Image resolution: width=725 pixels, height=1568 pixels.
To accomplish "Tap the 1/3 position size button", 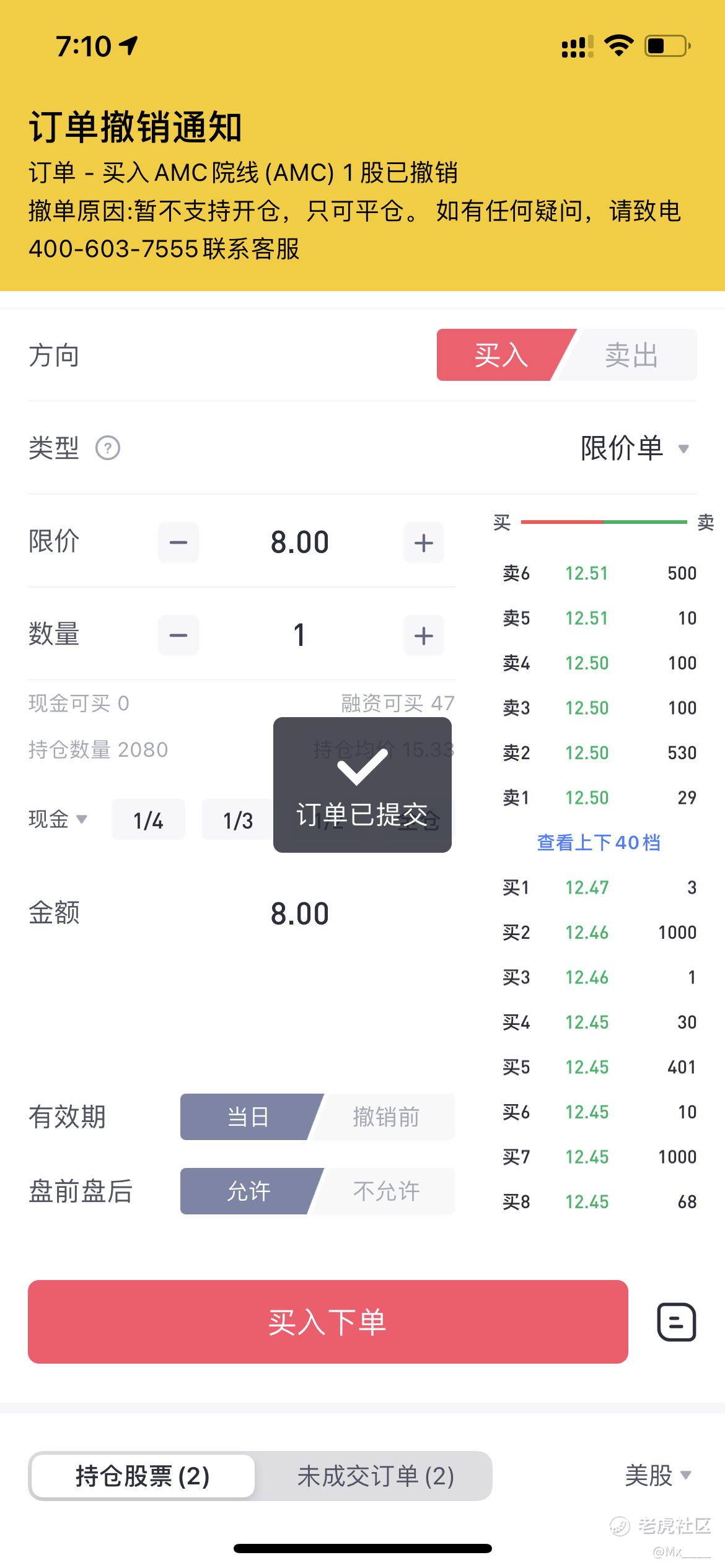I will click(x=238, y=820).
